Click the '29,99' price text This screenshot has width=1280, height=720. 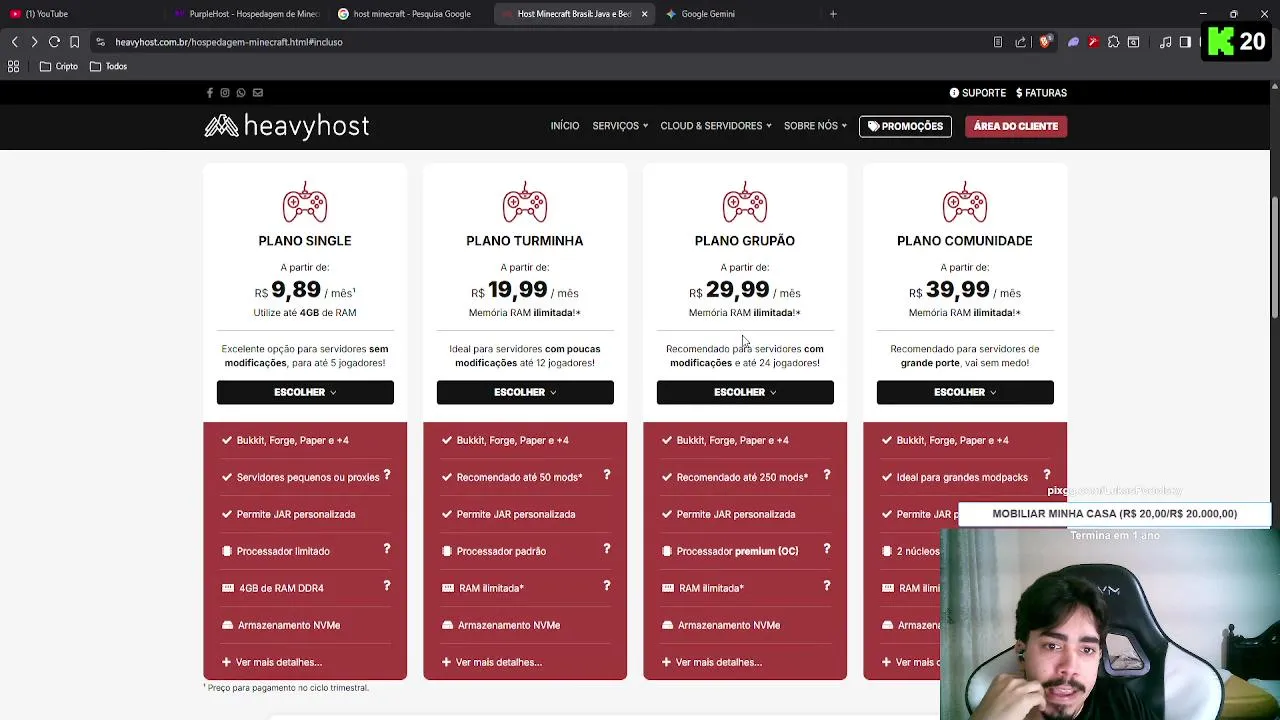coord(738,290)
